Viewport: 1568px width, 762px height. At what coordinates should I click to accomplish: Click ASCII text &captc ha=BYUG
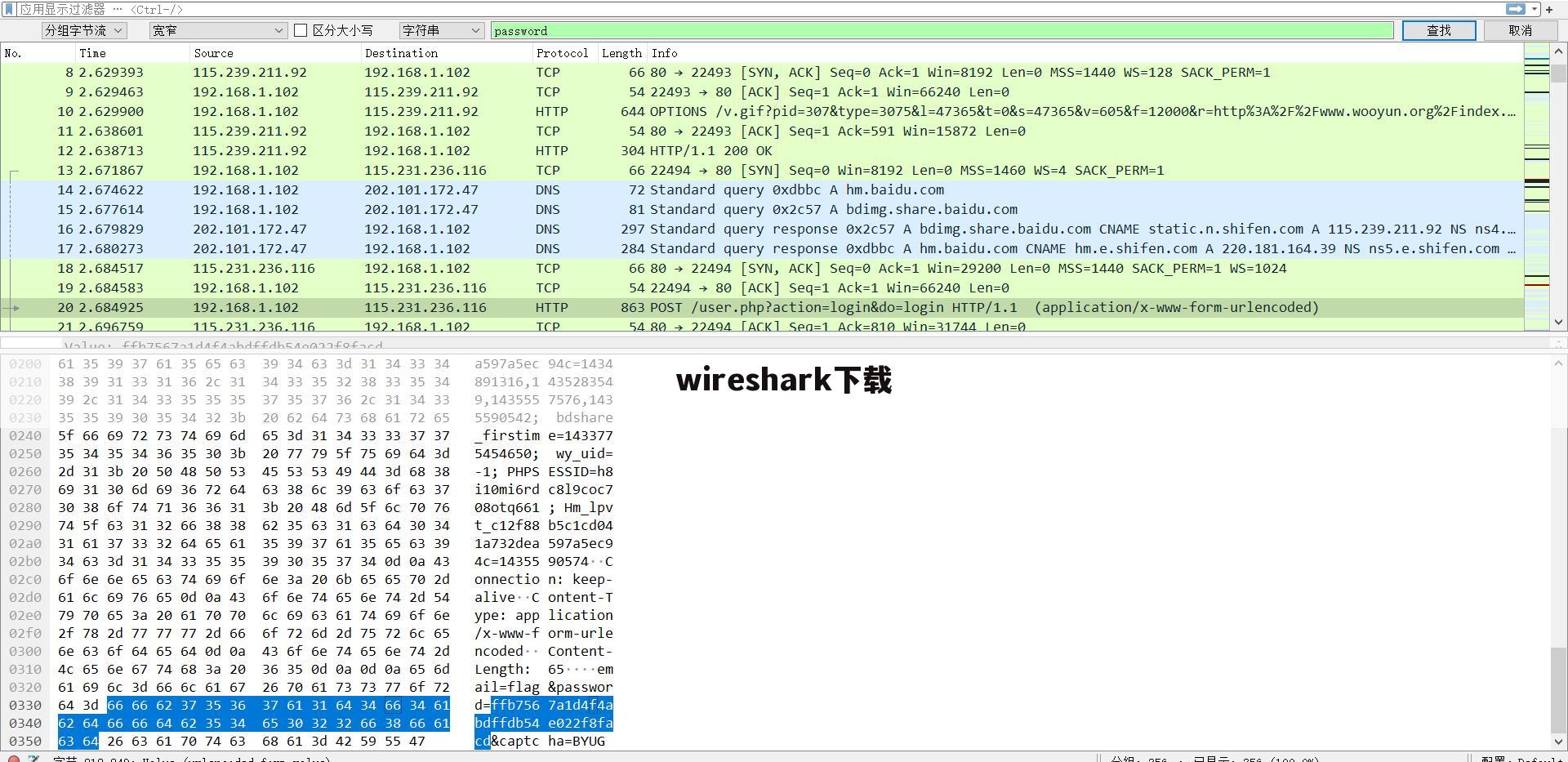click(x=547, y=741)
